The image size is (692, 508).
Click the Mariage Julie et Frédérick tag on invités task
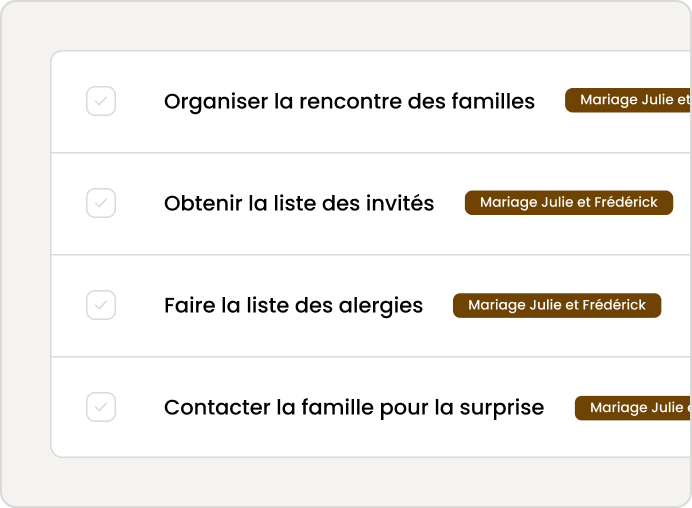(568, 203)
